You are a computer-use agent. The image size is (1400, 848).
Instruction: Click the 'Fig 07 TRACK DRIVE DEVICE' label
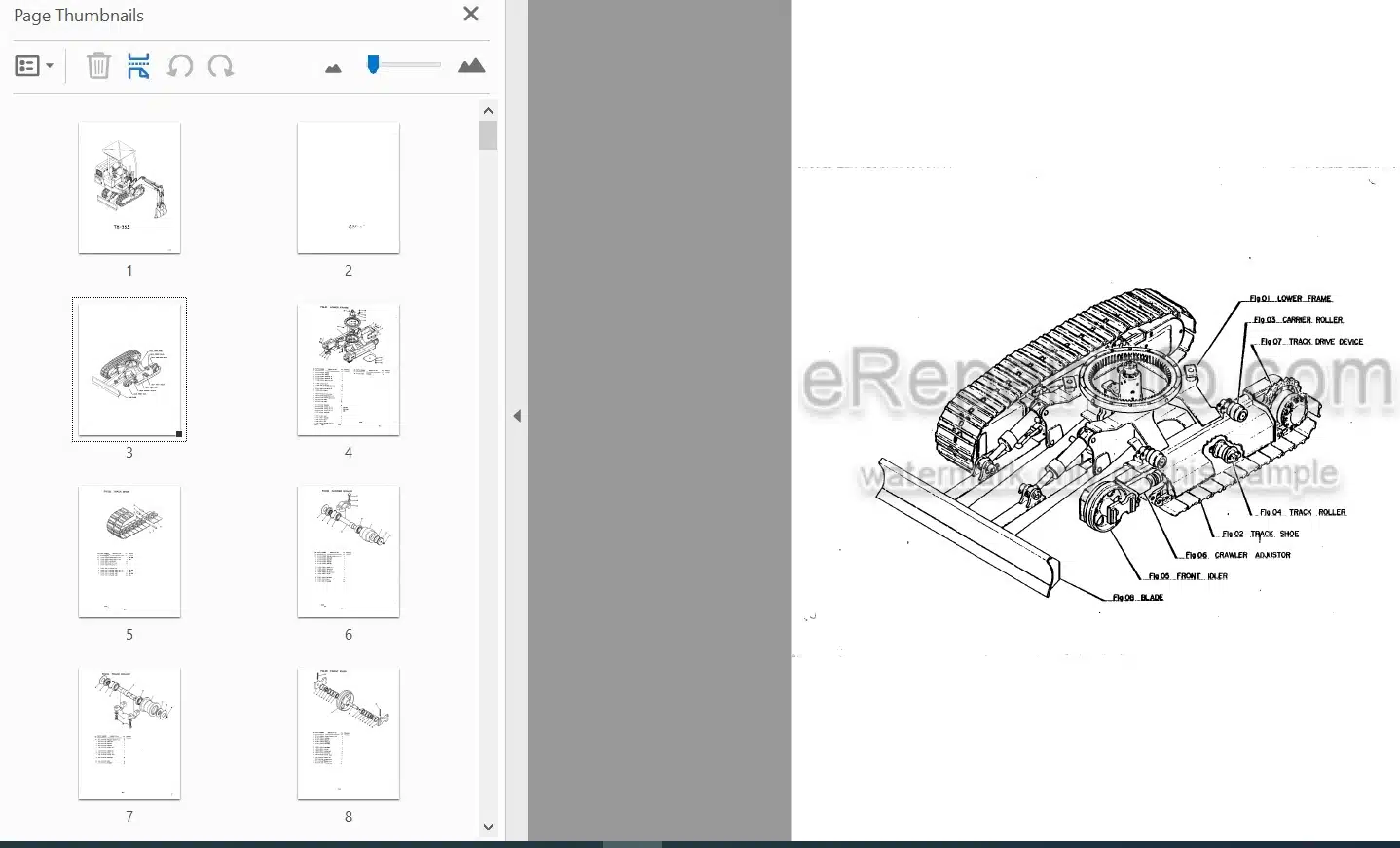(x=1311, y=342)
